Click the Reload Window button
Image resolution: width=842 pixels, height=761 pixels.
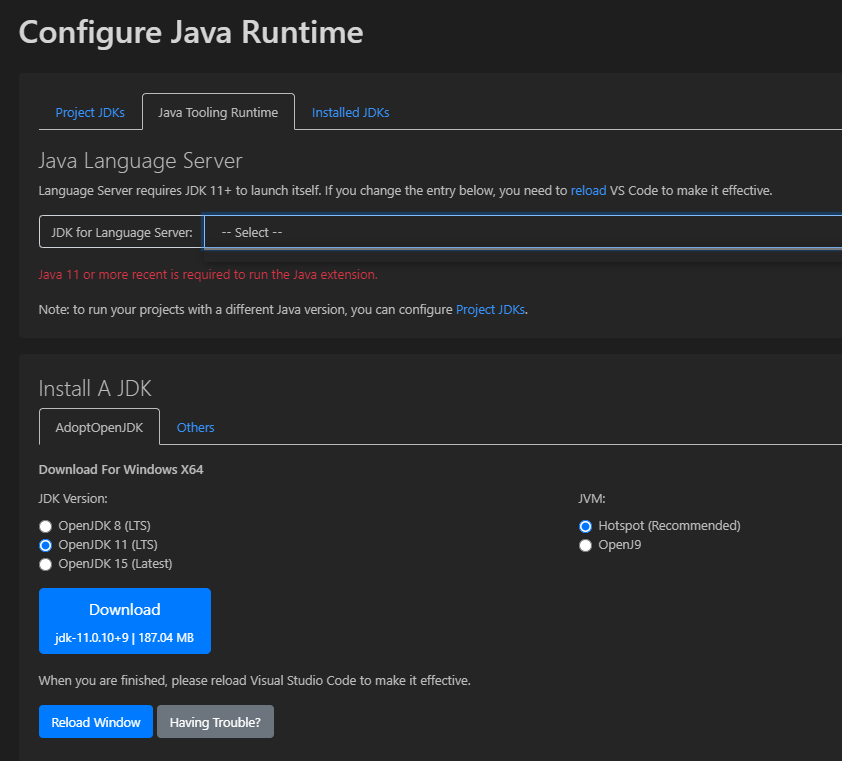[96, 722]
